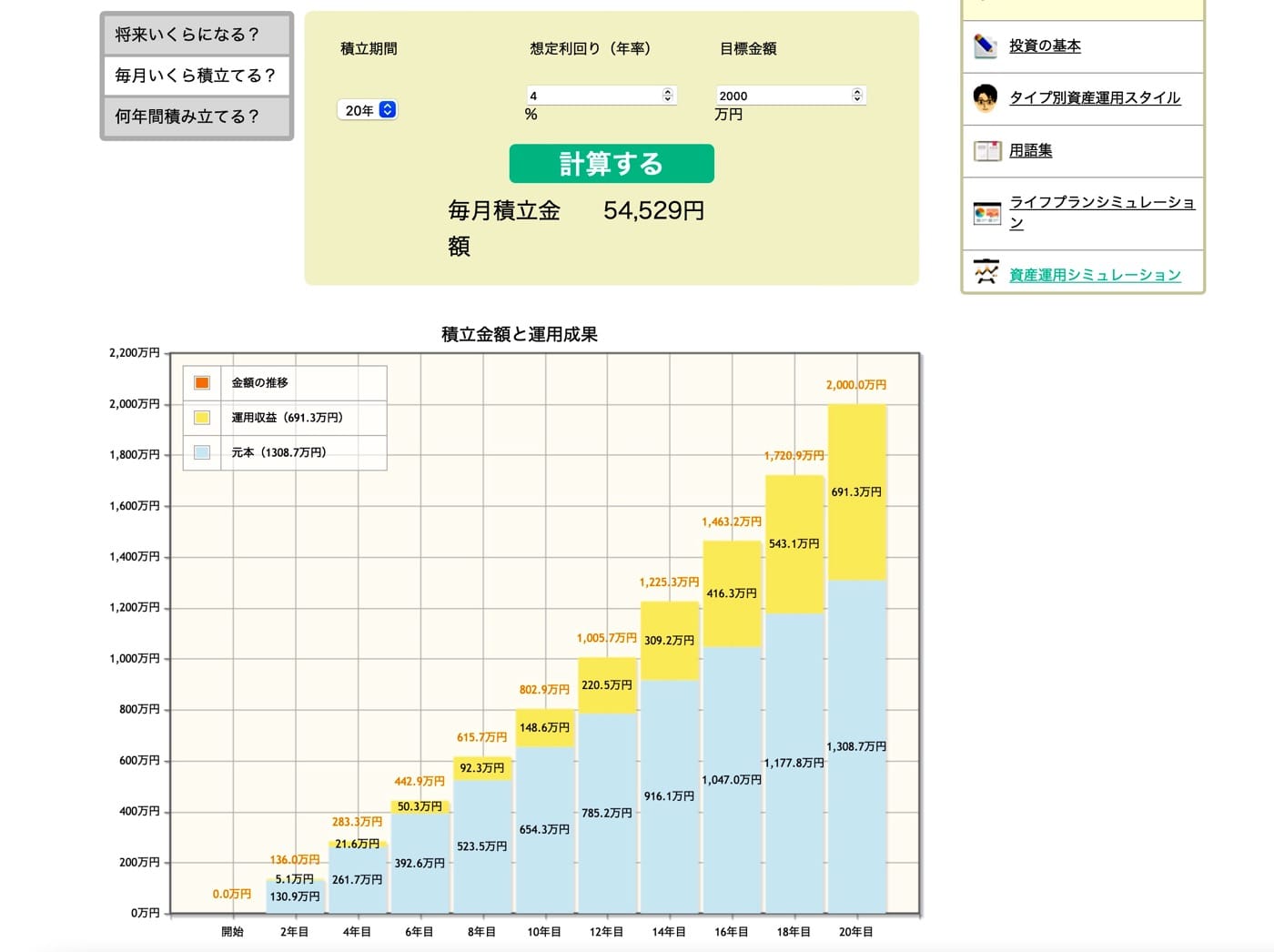Click the 想定利回り stepper arrows

point(668,96)
